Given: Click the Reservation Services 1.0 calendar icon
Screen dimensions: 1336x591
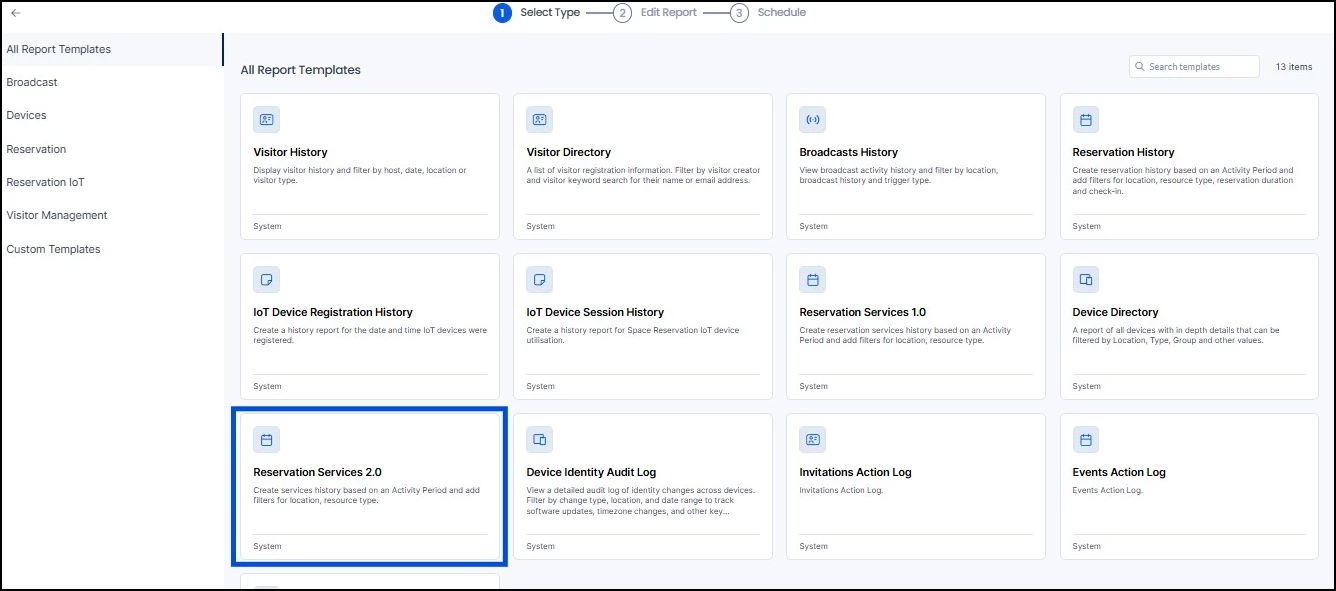Looking at the screenshot, I should pyautogui.click(x=812, y=280).
